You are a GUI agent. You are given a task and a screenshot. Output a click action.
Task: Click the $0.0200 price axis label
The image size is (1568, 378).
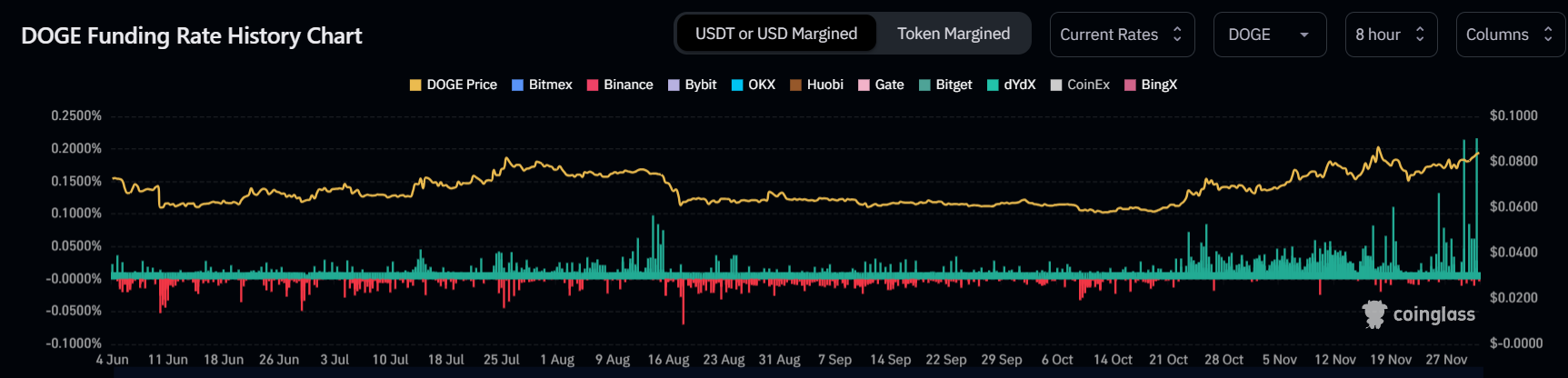[x=1513, y=297]
